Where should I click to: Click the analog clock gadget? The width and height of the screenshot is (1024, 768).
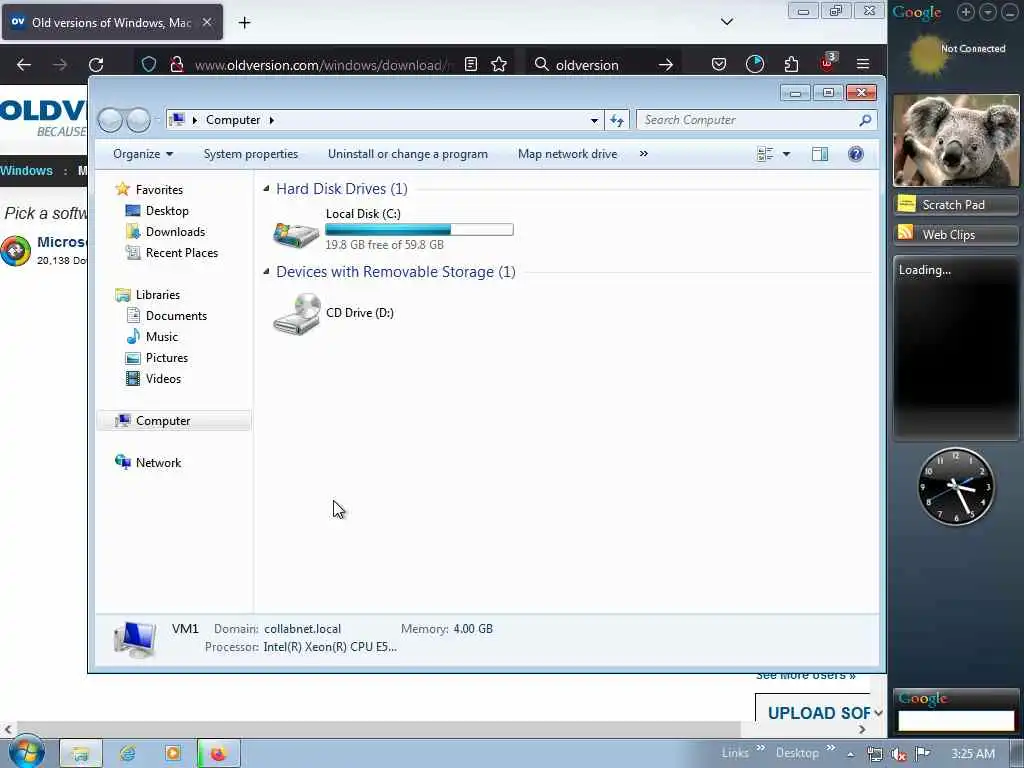[956, 487]
